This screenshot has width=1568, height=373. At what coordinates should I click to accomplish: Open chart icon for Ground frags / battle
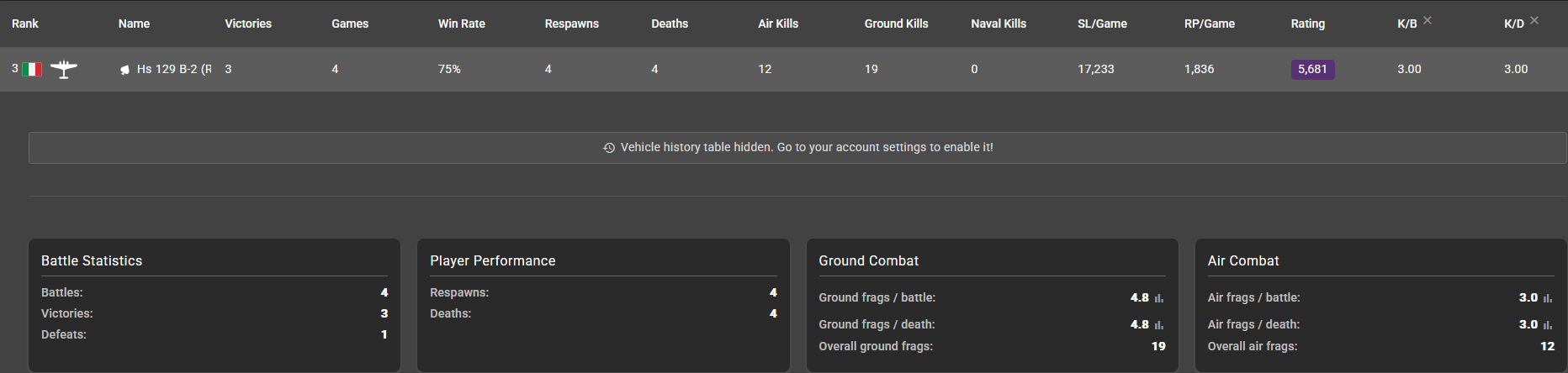coord(1159,298)
